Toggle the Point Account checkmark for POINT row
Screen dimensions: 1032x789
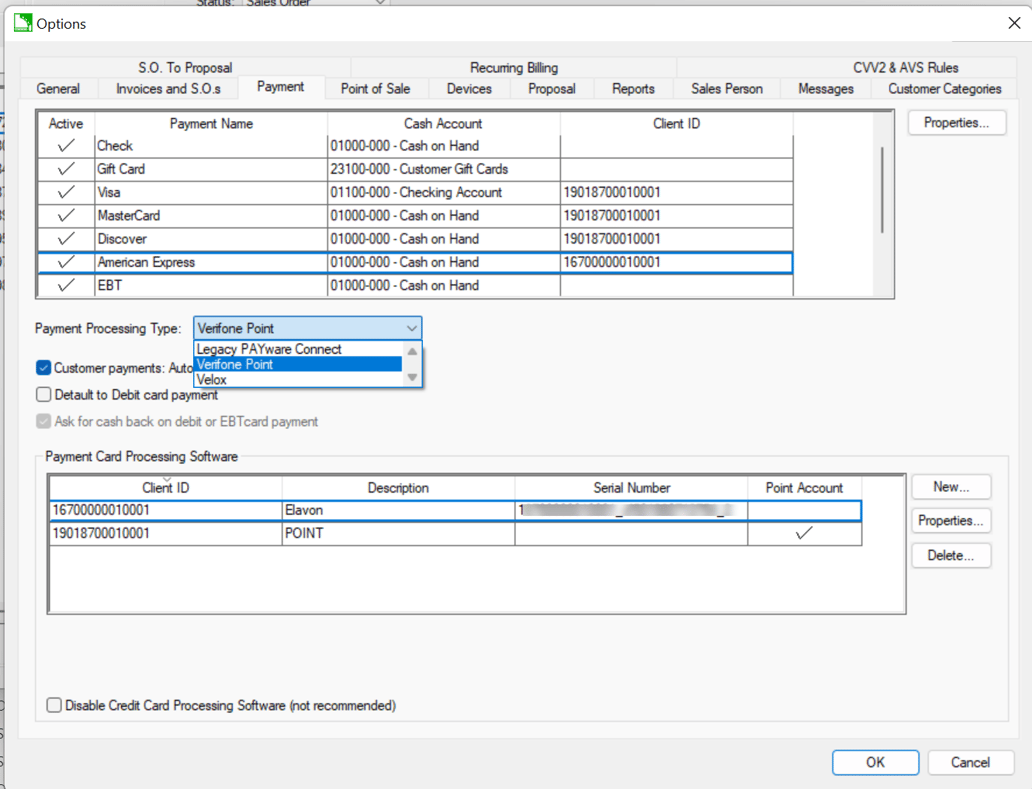(x=804, y=534)
